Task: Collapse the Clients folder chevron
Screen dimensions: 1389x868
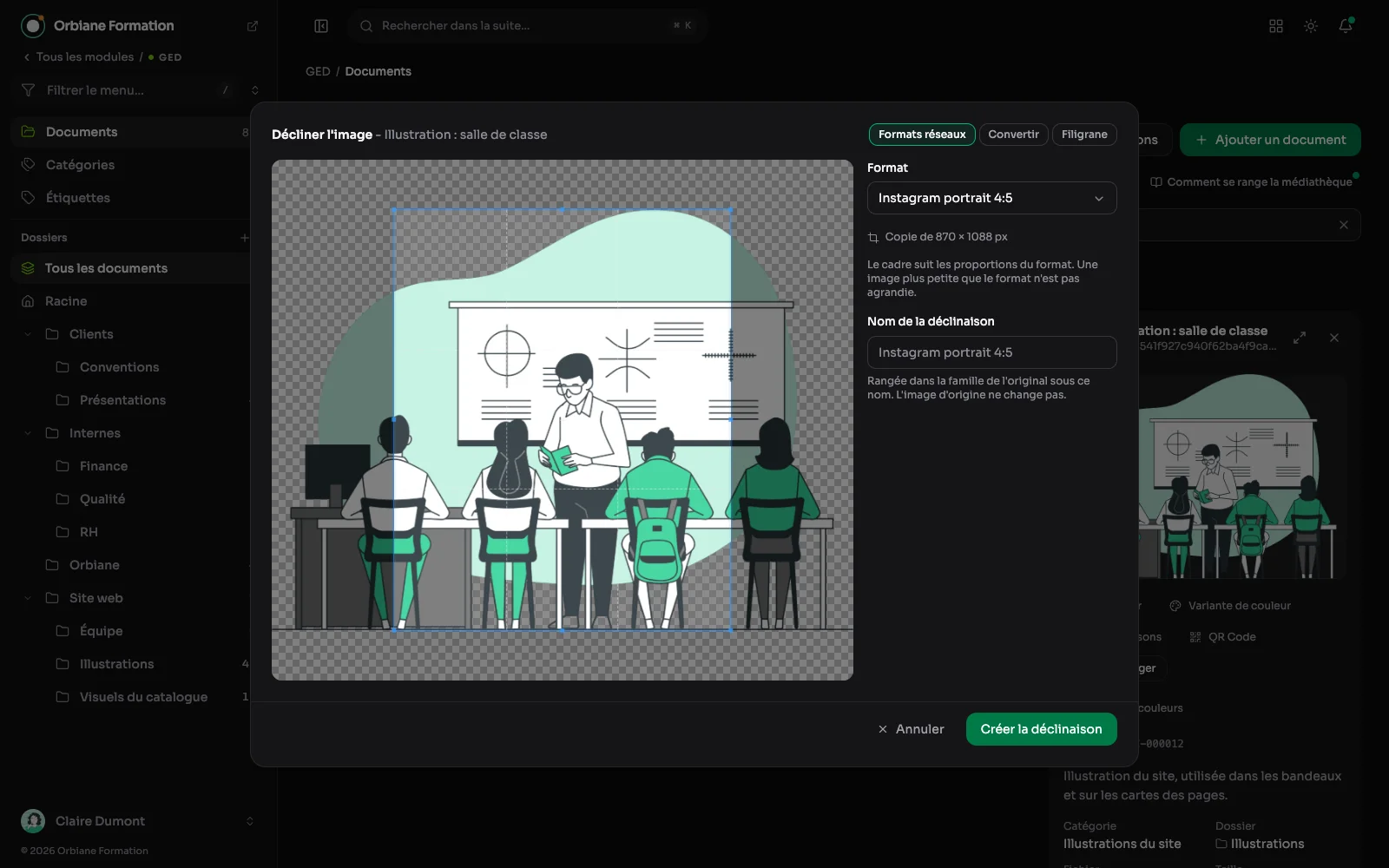Action: point(28,334)
